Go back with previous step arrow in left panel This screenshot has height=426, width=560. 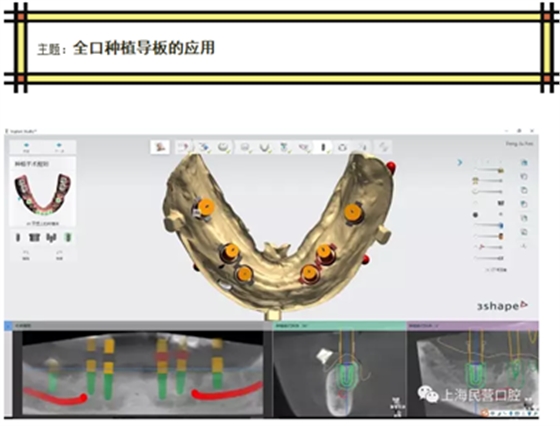[26, 147]
